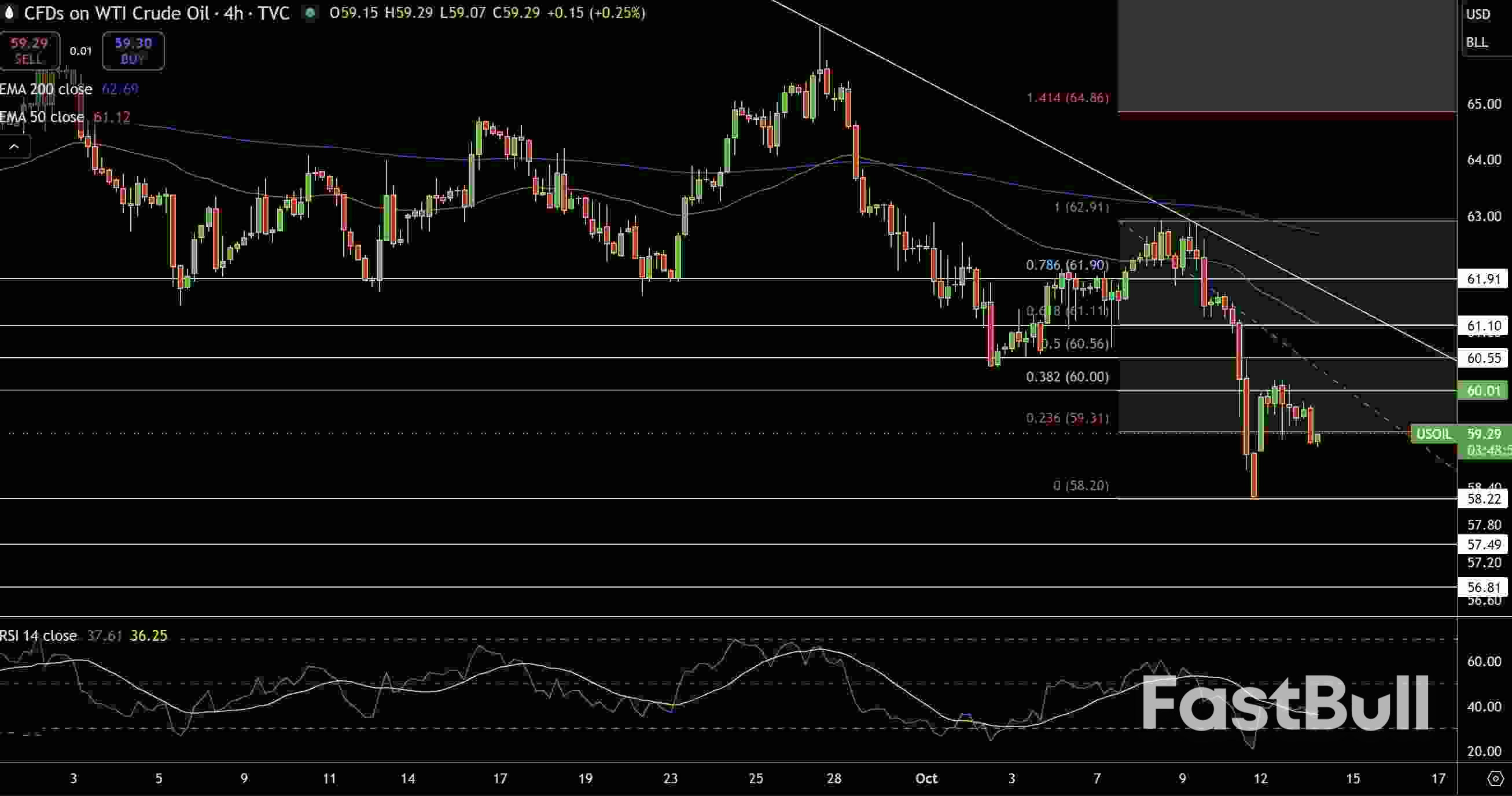Collapse the legend using the chevron arrow
Screen dimensions: 1512x796
tap(14, 147)
